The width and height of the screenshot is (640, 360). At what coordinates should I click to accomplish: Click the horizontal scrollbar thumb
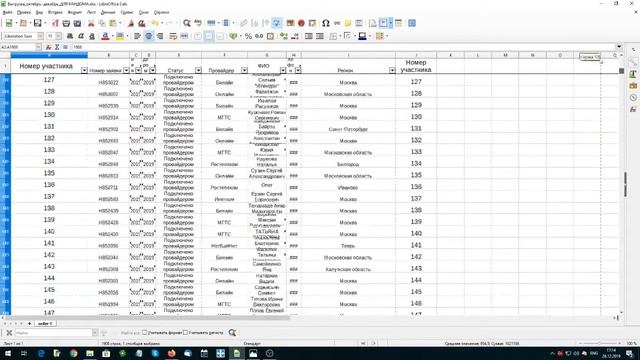[x=148, y=318]
